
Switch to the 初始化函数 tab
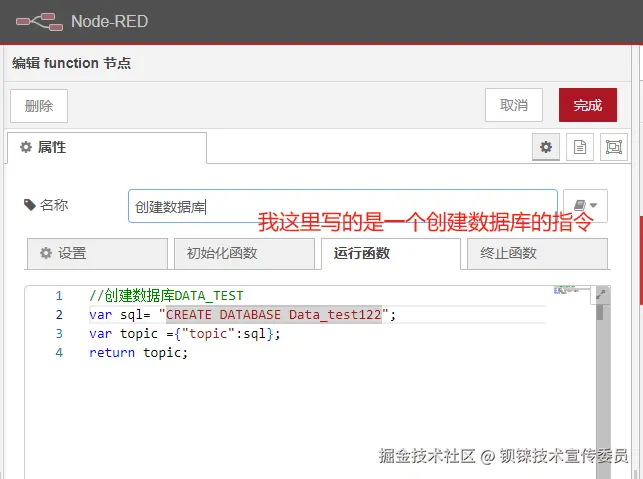pyautogui.click(x=244, y=253)
